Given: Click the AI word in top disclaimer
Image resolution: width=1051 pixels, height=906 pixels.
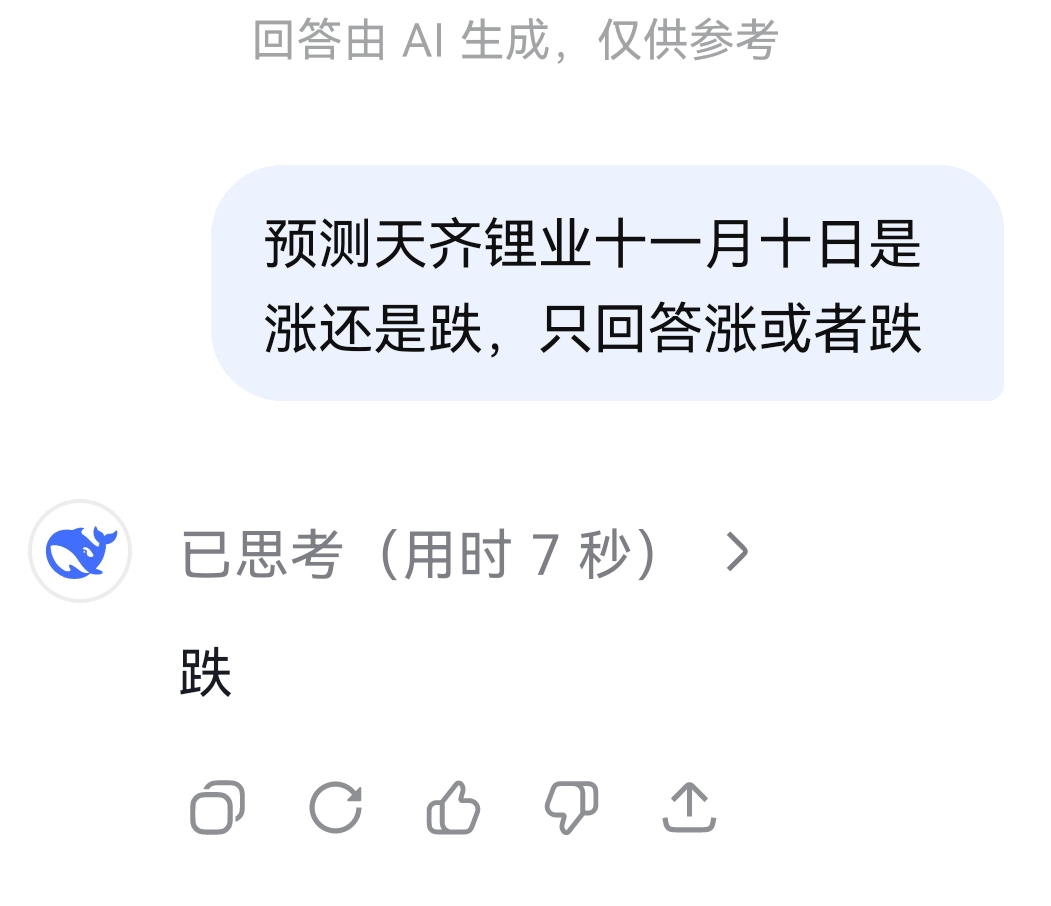Looking at the screenshot, I should pyautogui.click(x=422, y=40).
